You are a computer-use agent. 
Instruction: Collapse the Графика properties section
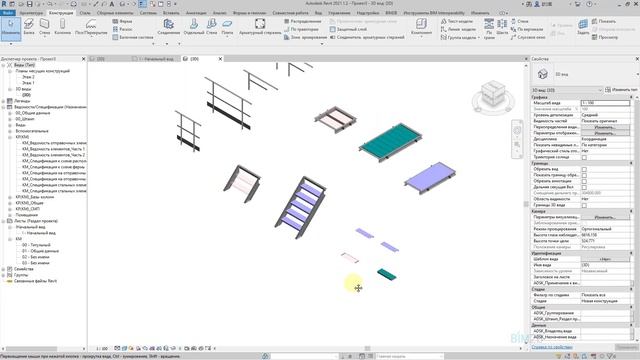pyautogui.click(x=631, y=98)
